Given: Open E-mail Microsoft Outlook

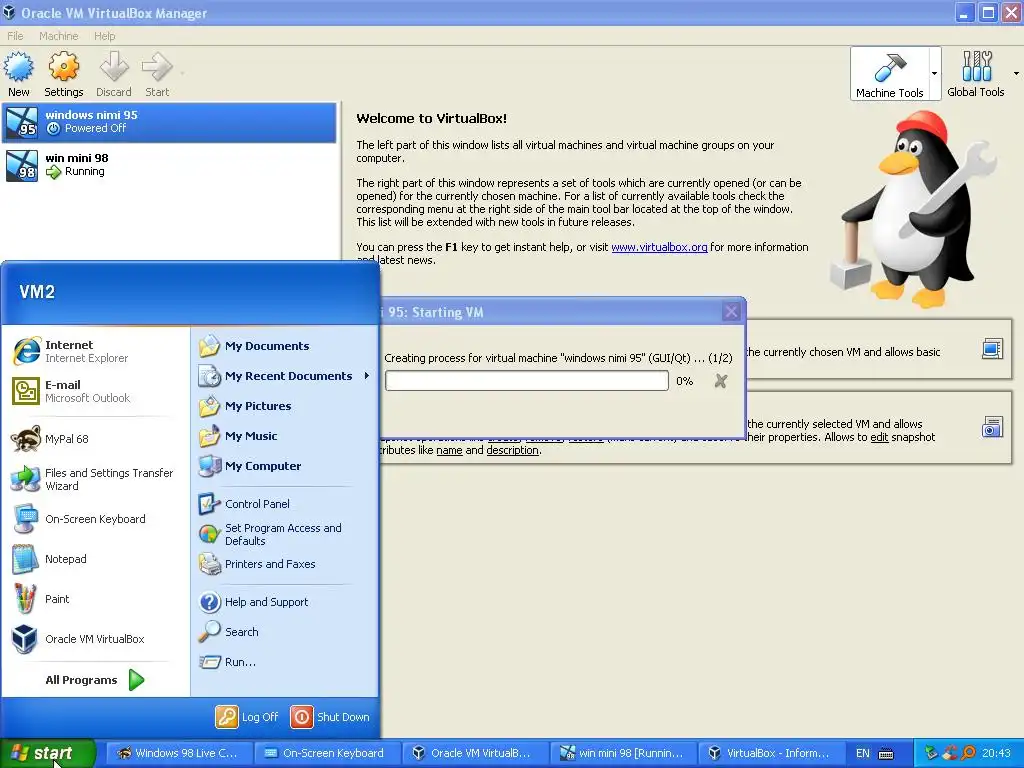Looking at the screenshot, I should (x=95, y=391).
